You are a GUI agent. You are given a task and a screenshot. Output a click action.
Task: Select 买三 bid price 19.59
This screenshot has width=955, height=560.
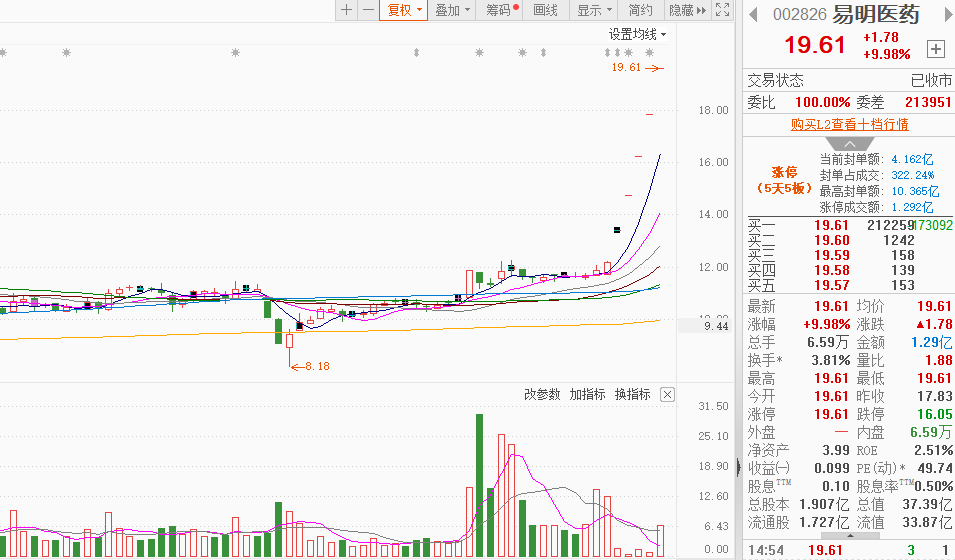pyautogui.click(x=831, y=255)
